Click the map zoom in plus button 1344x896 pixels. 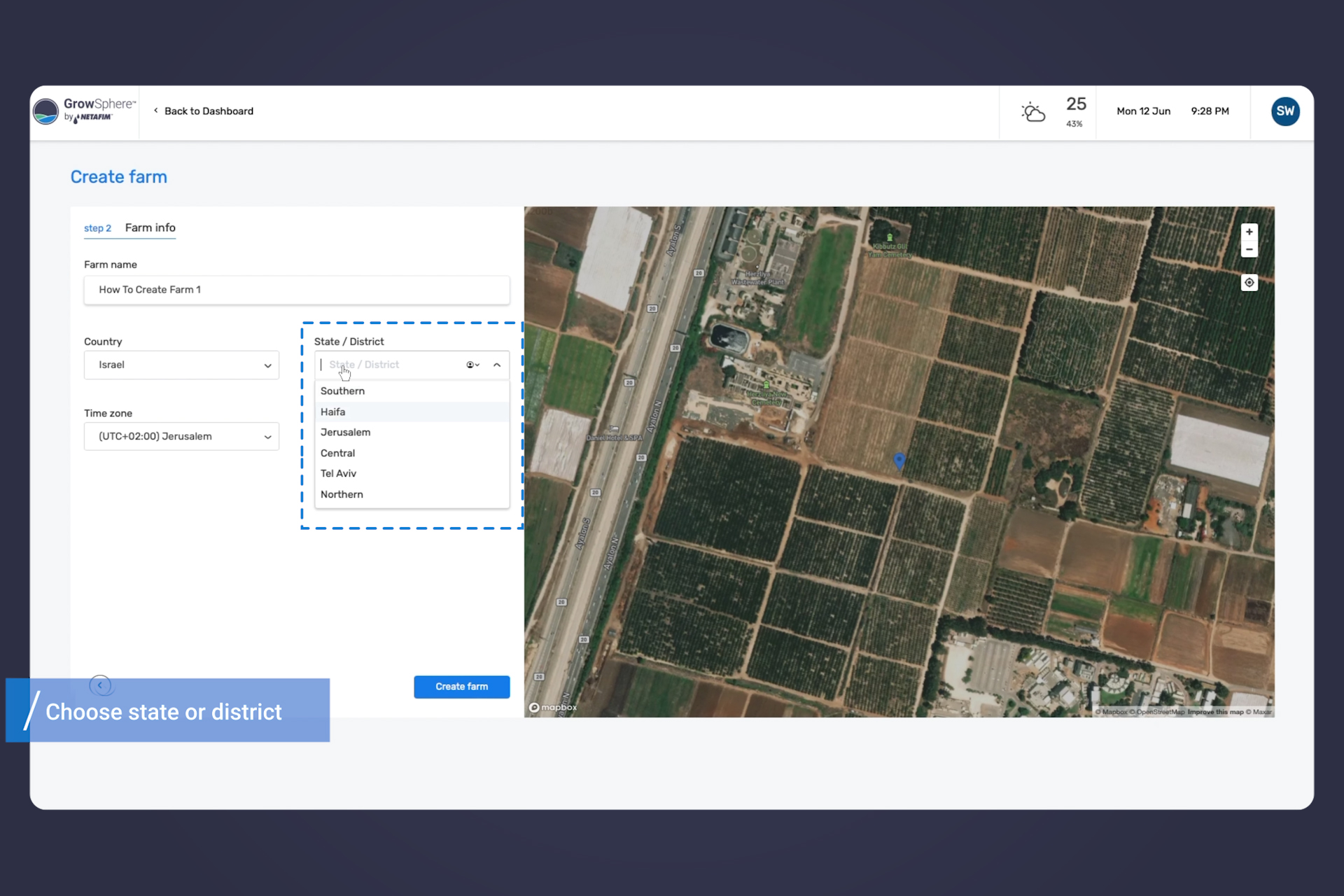[1249, 232]
